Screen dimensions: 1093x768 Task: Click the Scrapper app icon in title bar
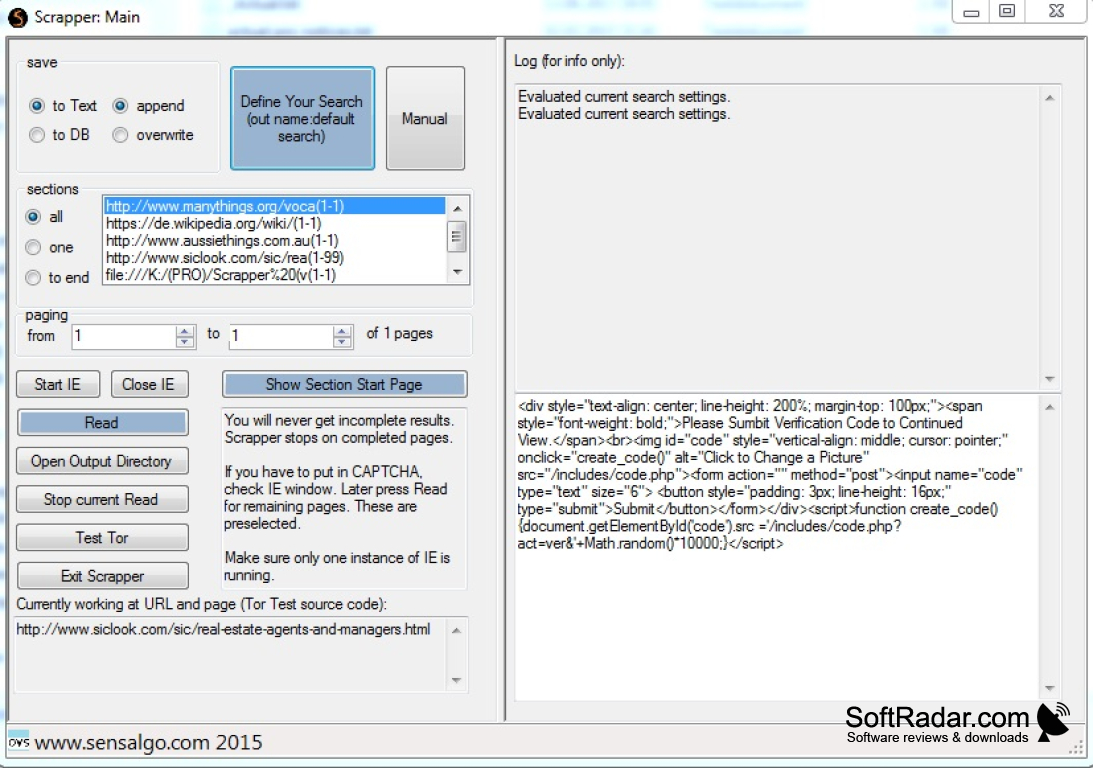coord(18,17)
